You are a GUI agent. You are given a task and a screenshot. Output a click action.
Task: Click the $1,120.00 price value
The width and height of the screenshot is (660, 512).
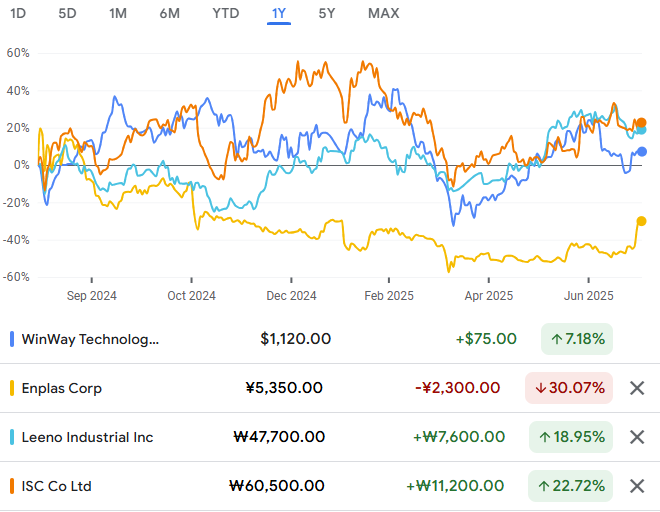(x=295, y=339)
